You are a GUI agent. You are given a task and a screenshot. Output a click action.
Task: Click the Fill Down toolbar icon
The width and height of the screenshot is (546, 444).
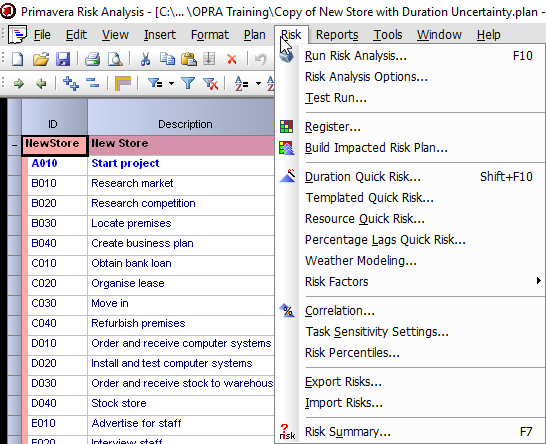coord(209,59)
